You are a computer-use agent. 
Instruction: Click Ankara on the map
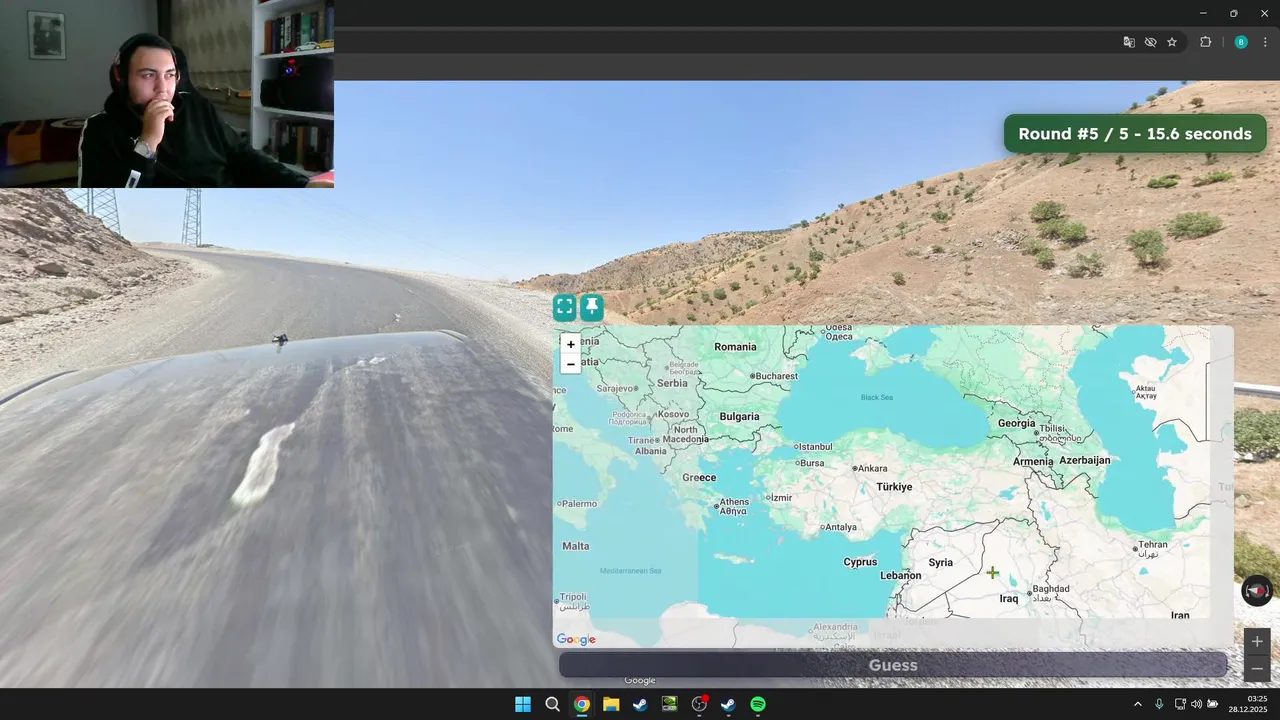pos(870,468)
